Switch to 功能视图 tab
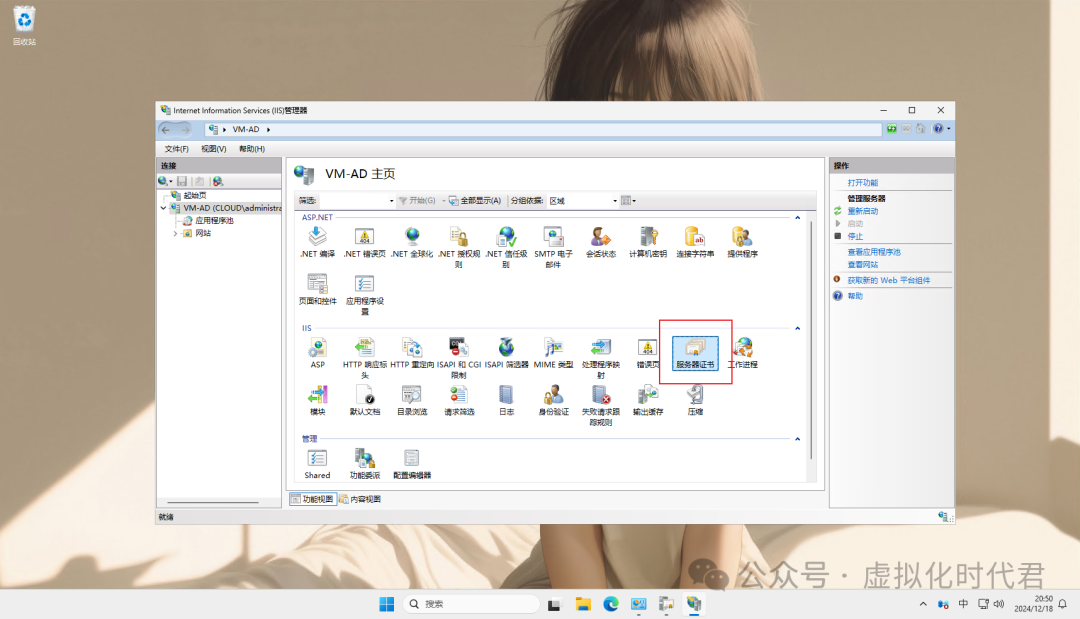 point(313,499)
